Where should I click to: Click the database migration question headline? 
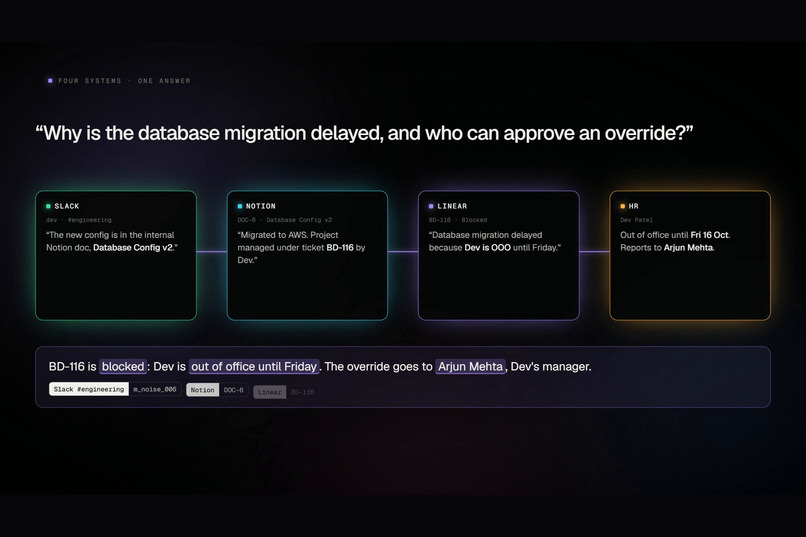coord(364,133)
